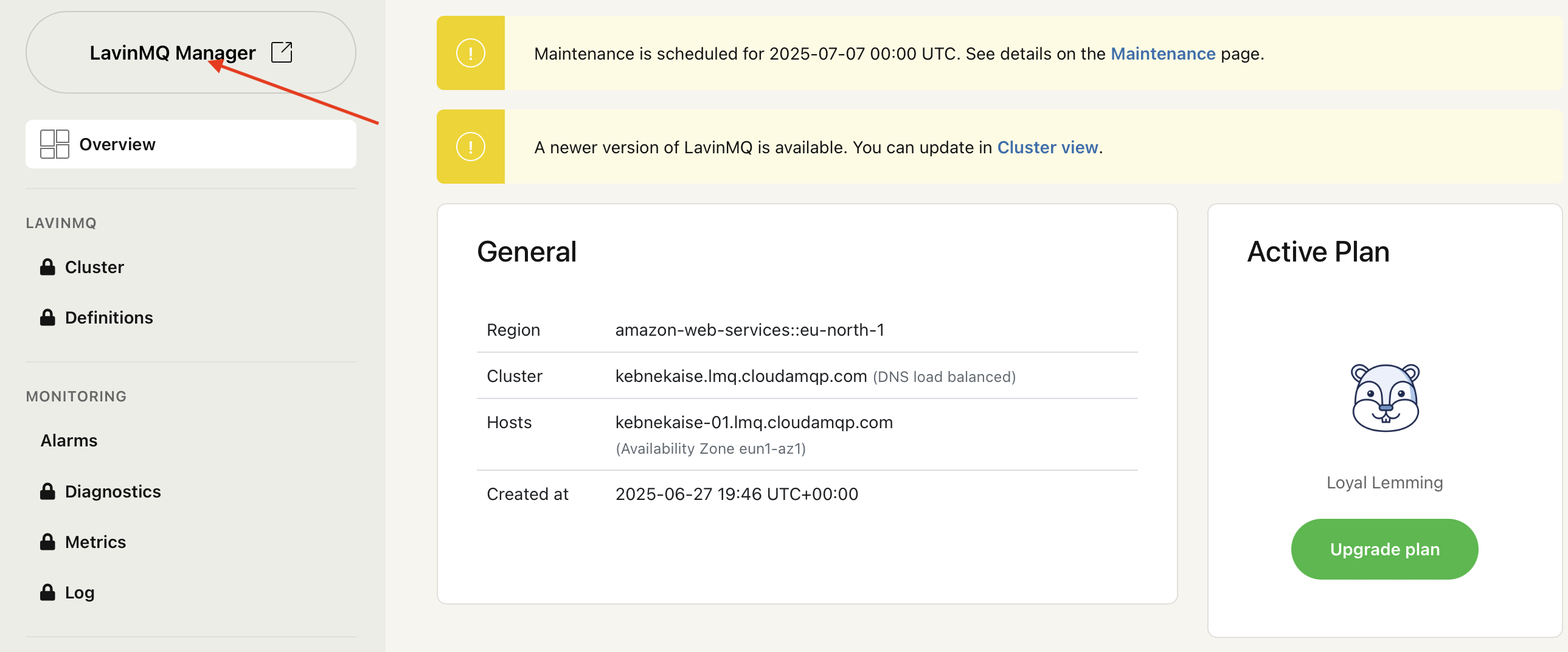
Task: Click the MONITORING section label
Action: point(76,397)
